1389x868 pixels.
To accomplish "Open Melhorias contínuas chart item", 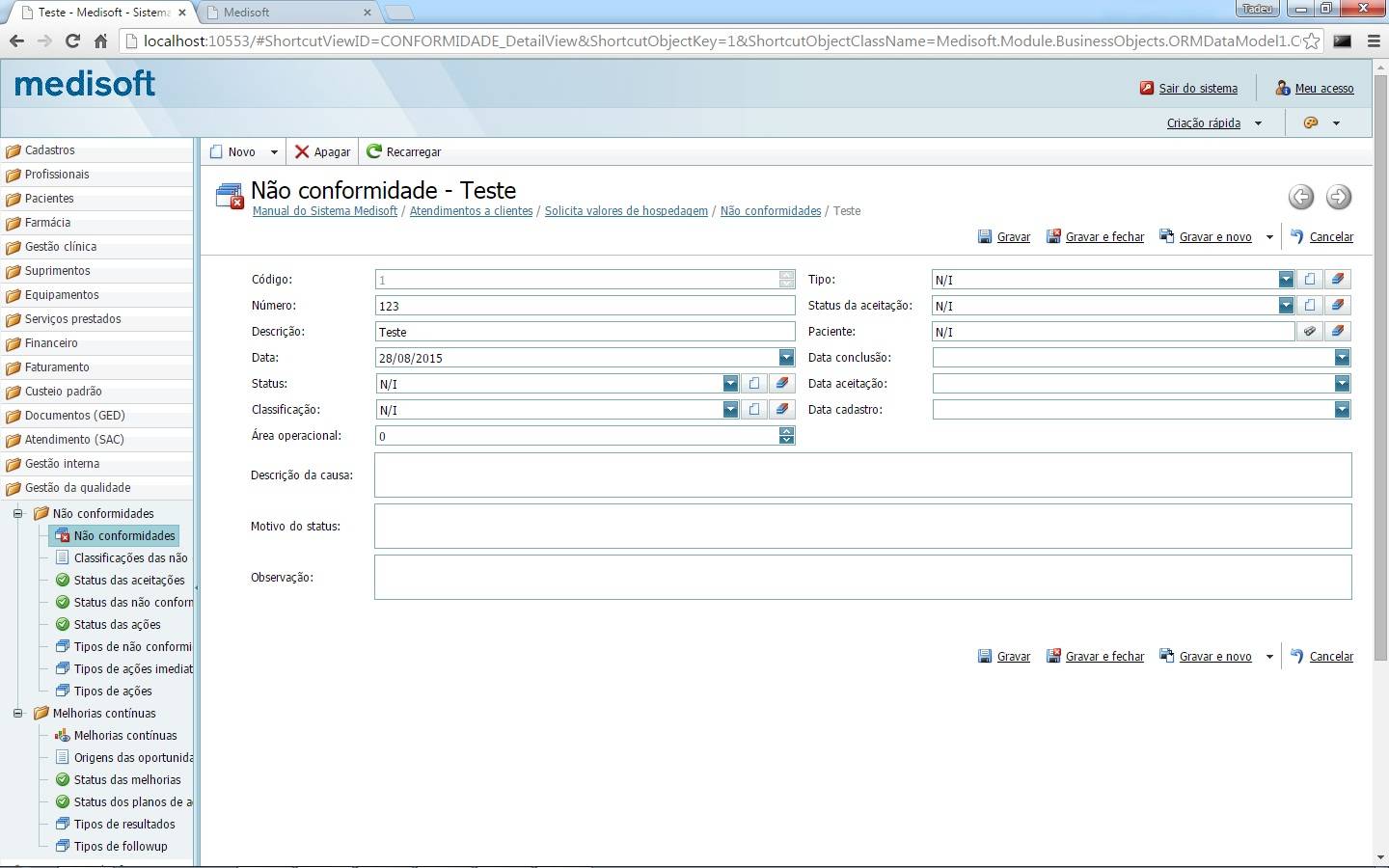I will (125, 736).
